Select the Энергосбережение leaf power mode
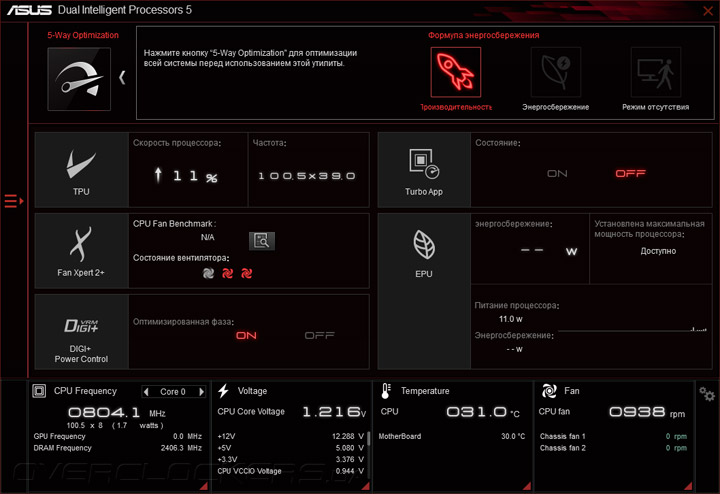Viewport: 720px width, 494px height. click(x=556, y=72)
